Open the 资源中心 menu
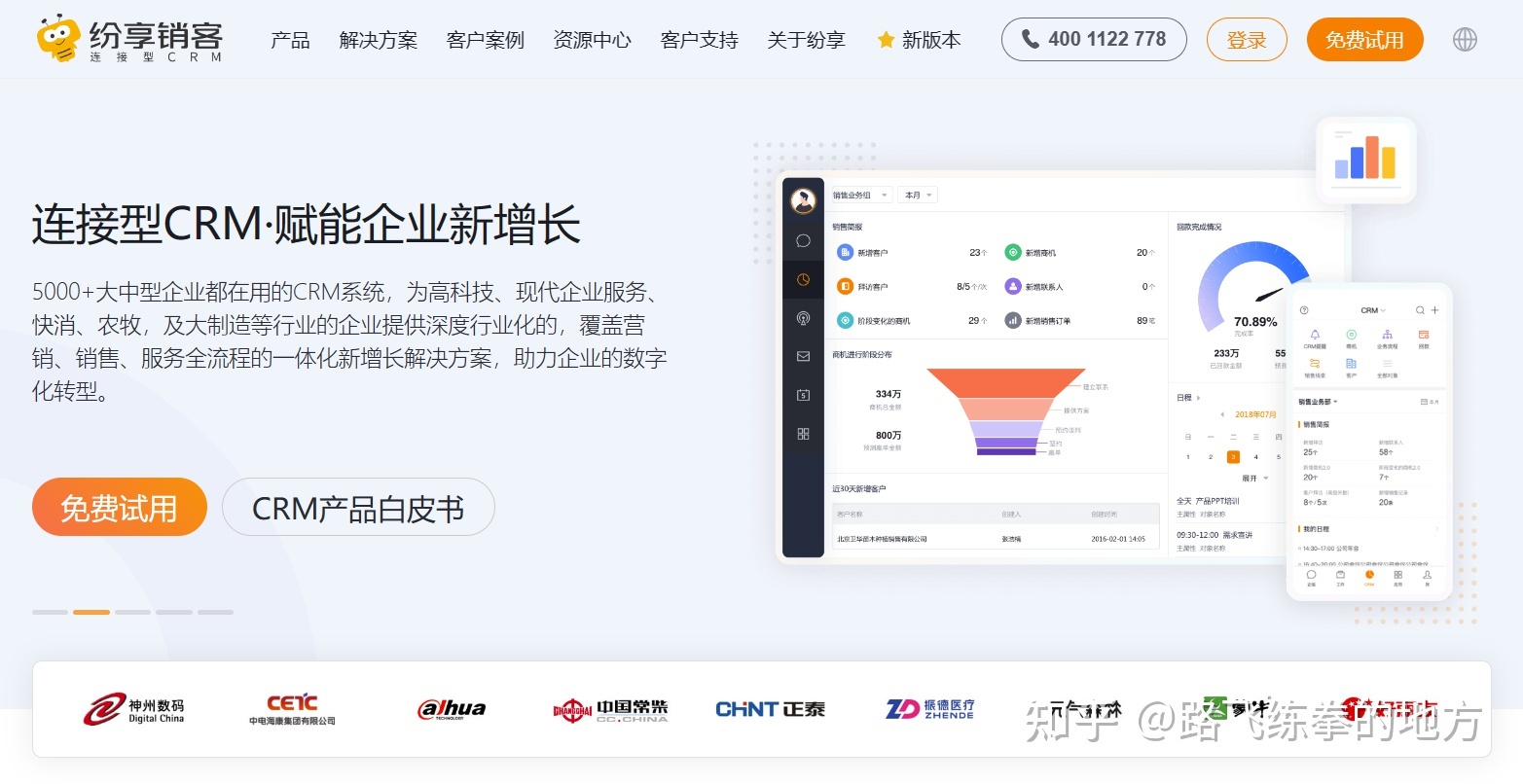Viewport: 1523px width, 784px height. point(593,40)
